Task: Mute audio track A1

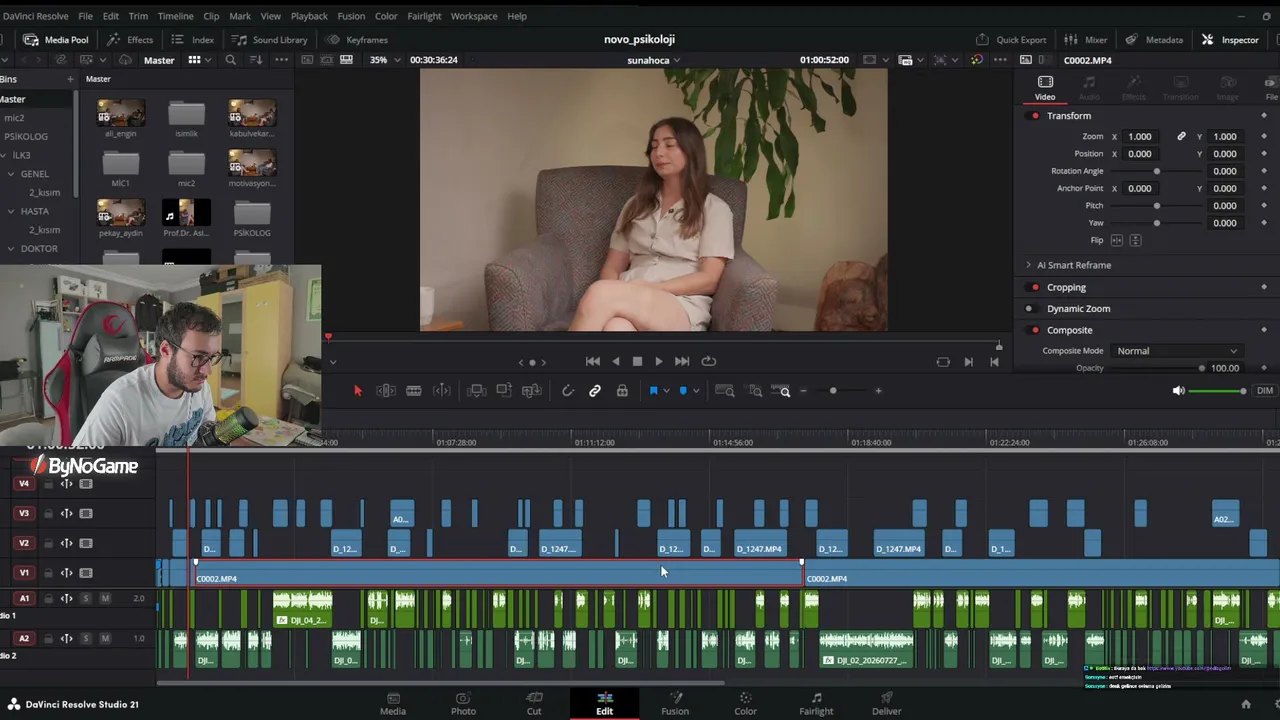Action: (105, 598)
